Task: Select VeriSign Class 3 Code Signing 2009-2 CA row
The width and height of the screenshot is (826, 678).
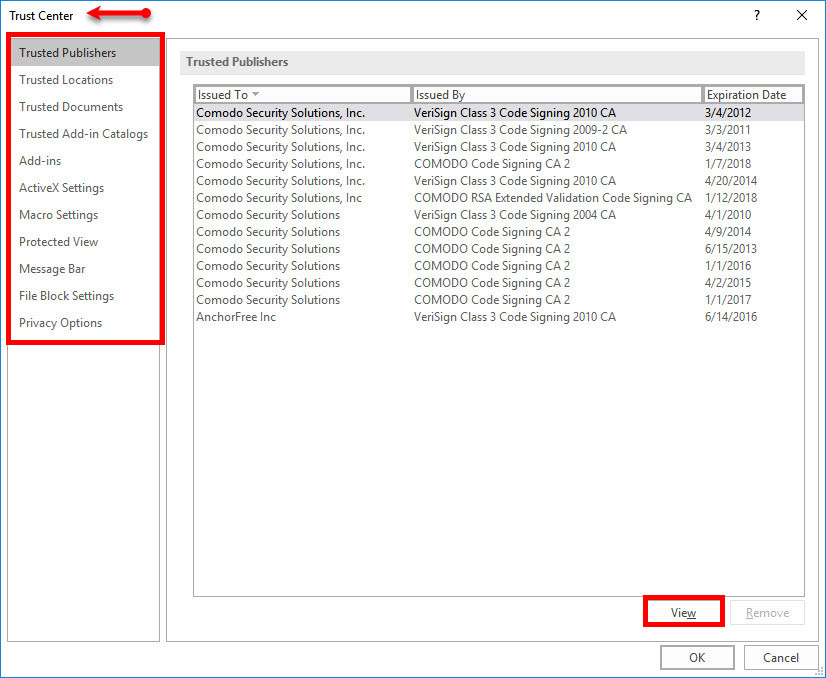Action: 499,130
